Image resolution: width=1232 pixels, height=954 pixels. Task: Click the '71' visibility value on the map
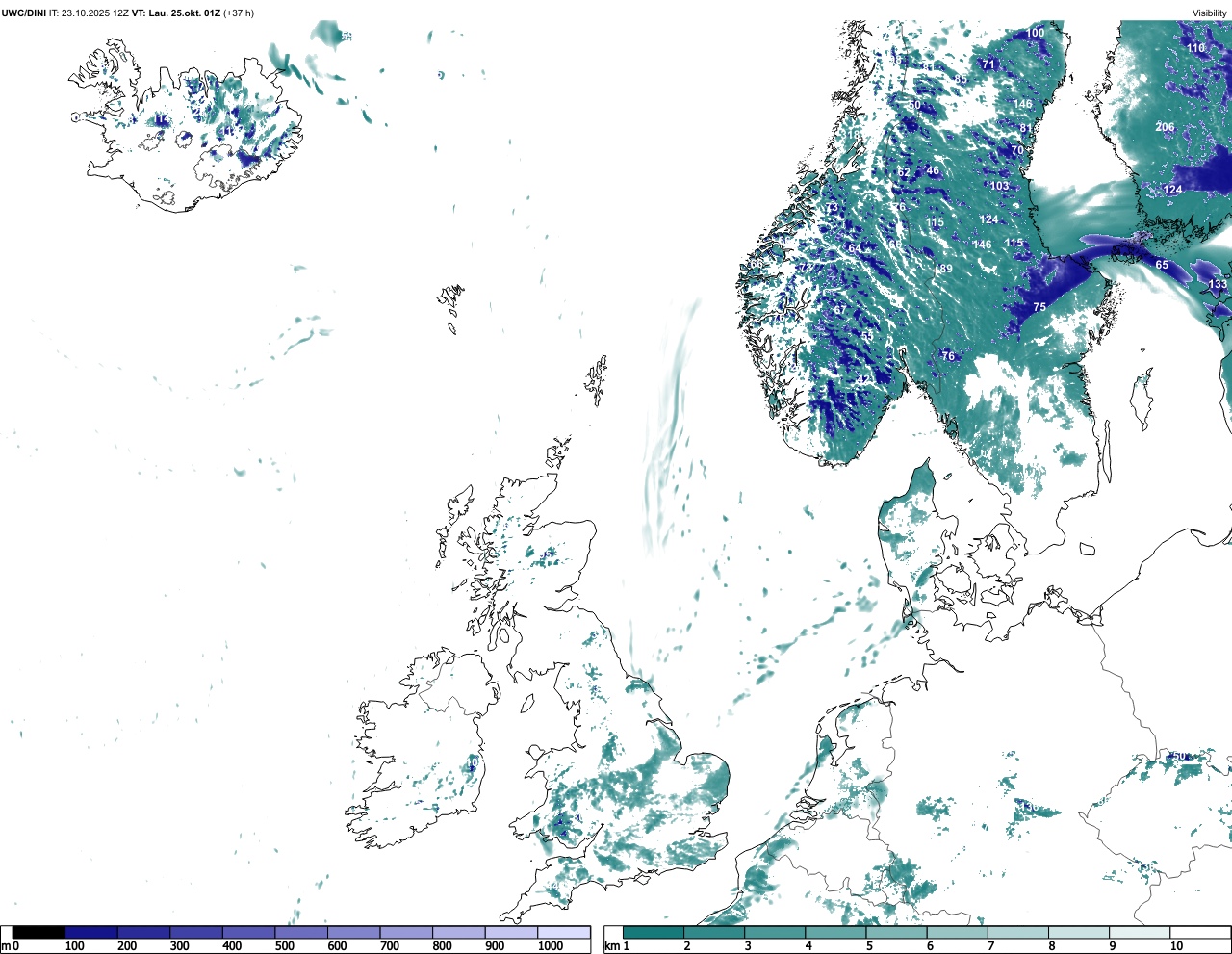coord(988,64)
